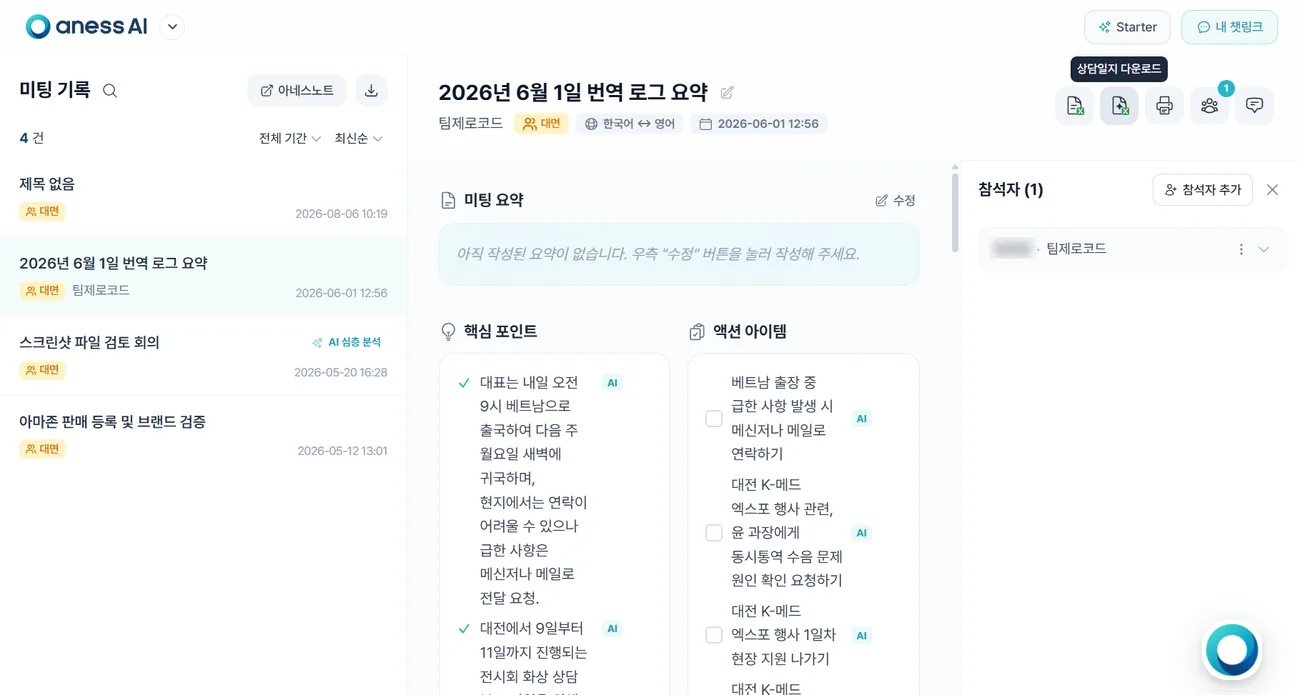This screenshot has width=1300, height=695.
Task: Click the 내 챗링크 button
Action: pos(1229,27)
